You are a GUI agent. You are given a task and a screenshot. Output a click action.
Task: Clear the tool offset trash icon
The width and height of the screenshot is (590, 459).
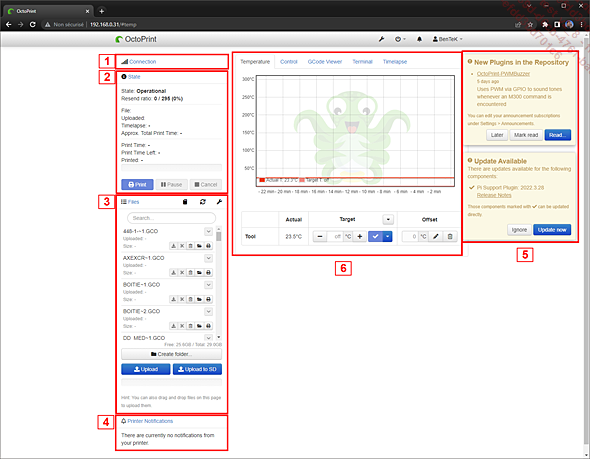pyautogui.click(x=450, y=237)
